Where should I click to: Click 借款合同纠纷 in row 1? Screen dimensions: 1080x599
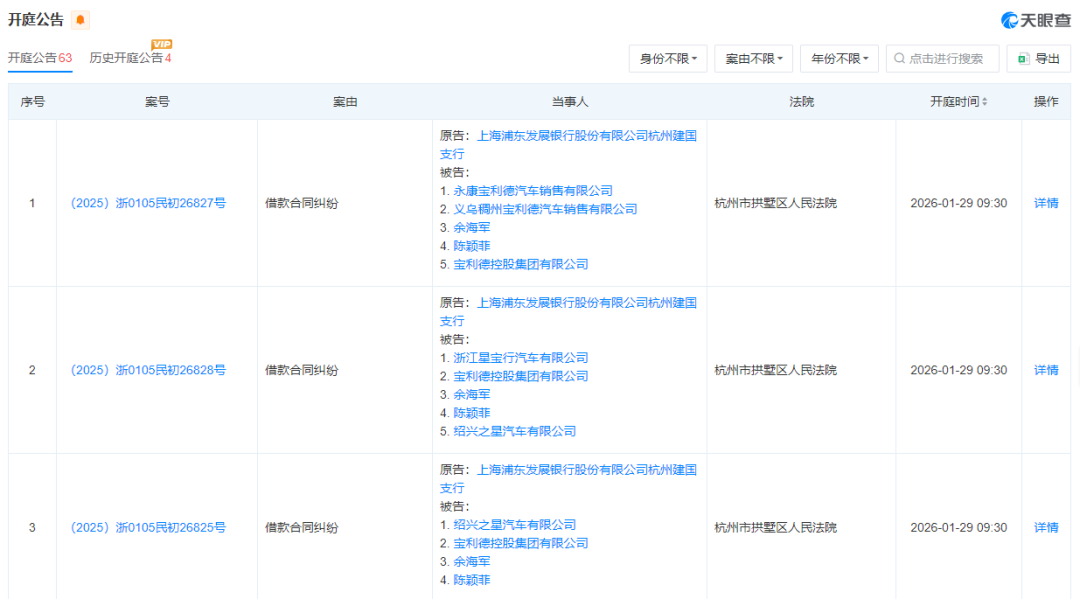(x=302, y=203)
